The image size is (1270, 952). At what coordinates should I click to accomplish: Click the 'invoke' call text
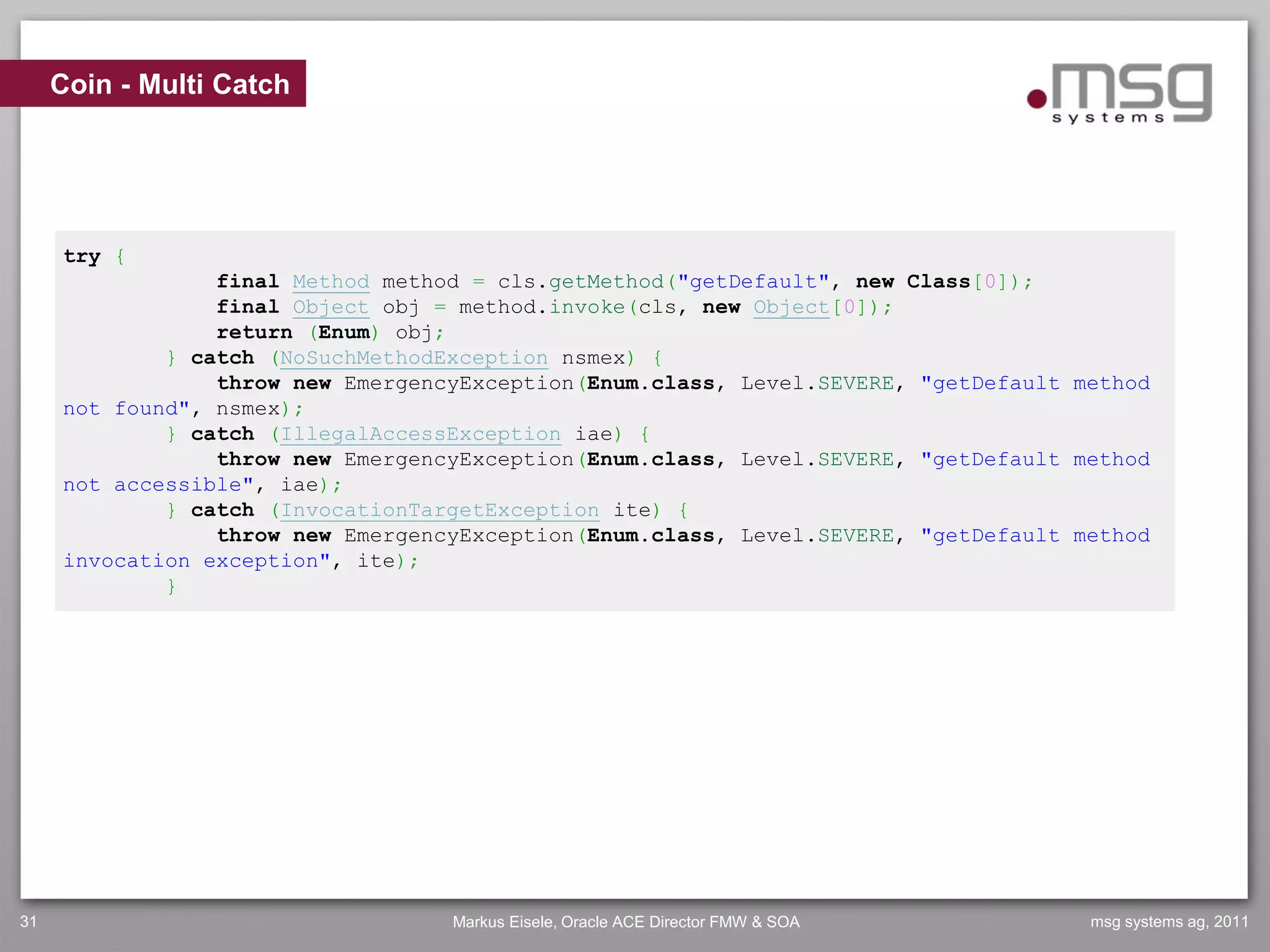[587, 307]
